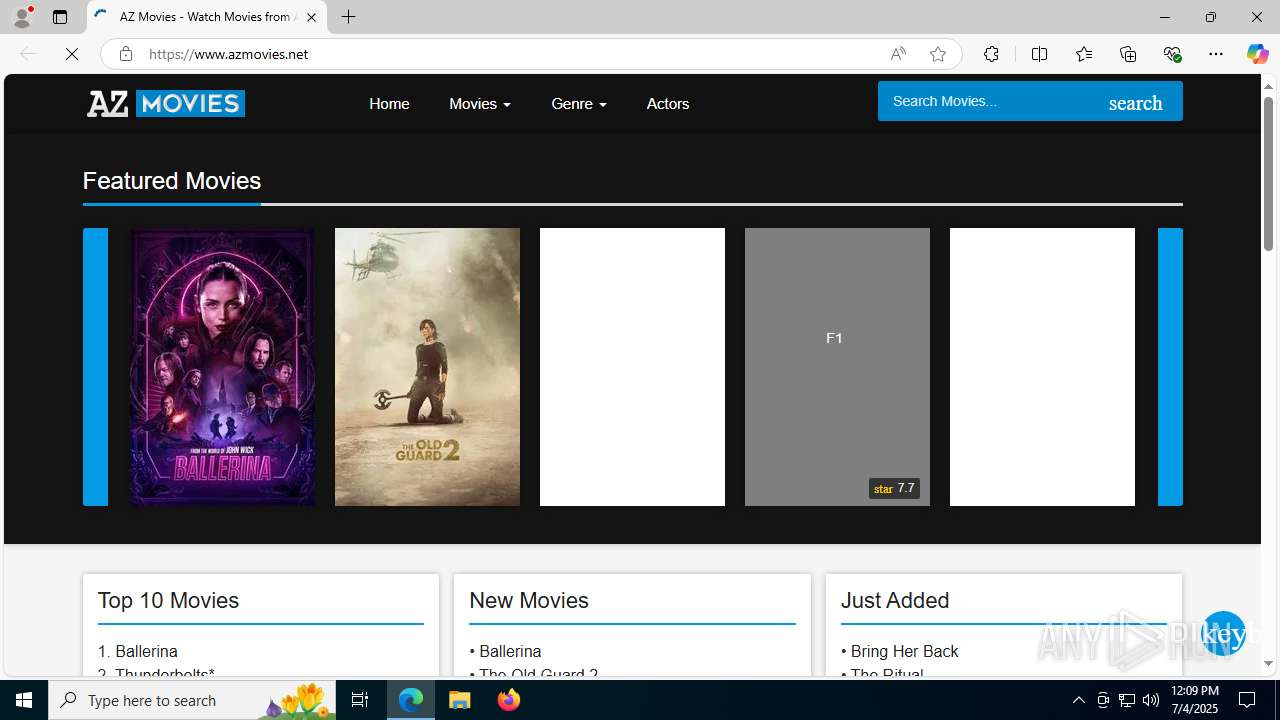Open the Windows Start menu
The image size is (1280, 720).
click(x=24, y=700)
